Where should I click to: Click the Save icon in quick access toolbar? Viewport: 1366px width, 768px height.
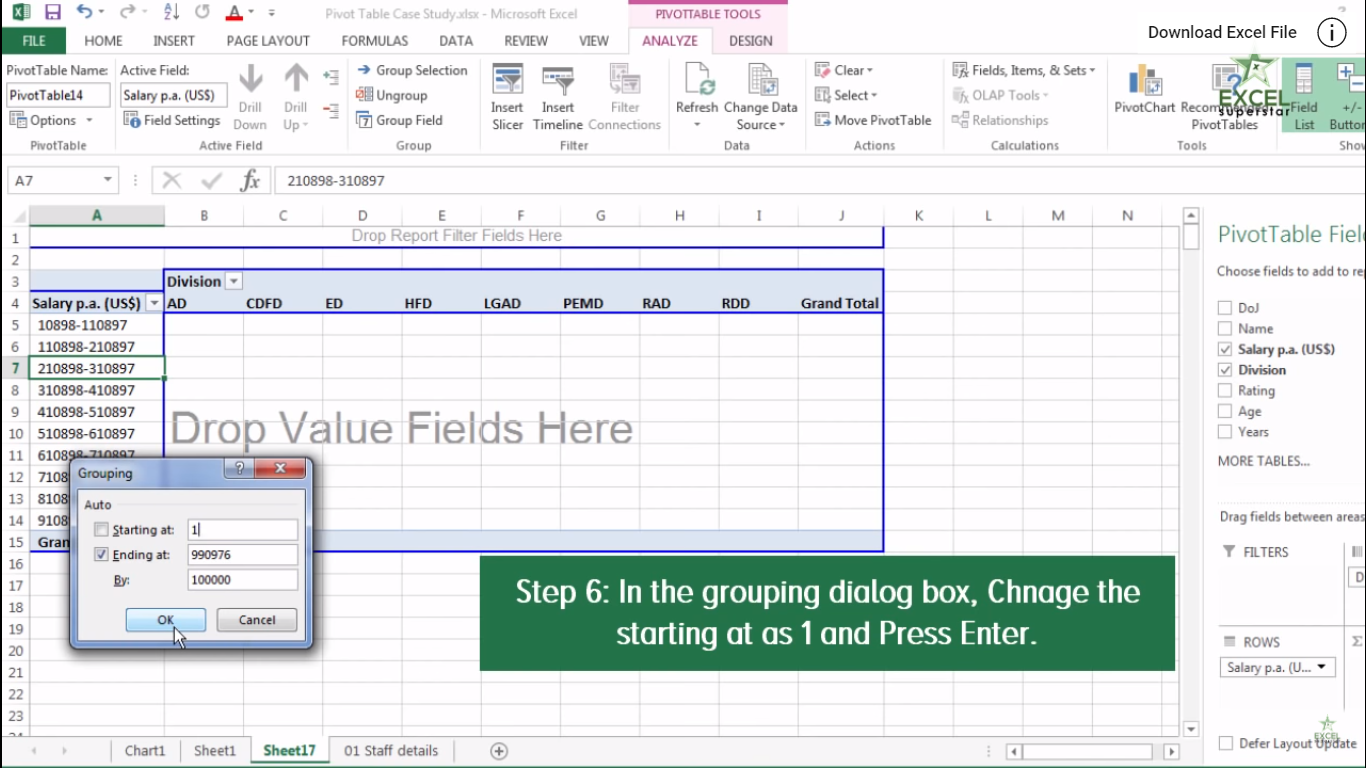(x=53, y=13)
